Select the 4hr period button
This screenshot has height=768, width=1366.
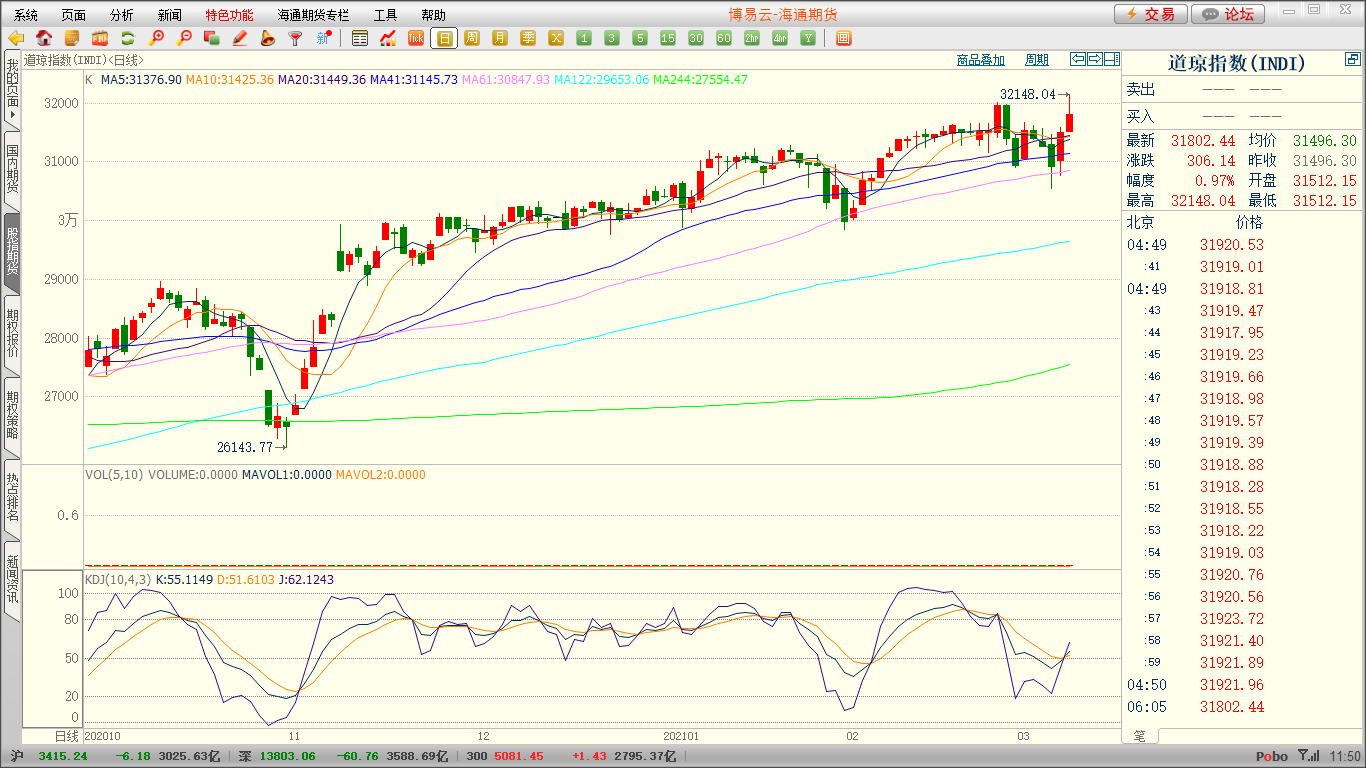click(780, 38)
